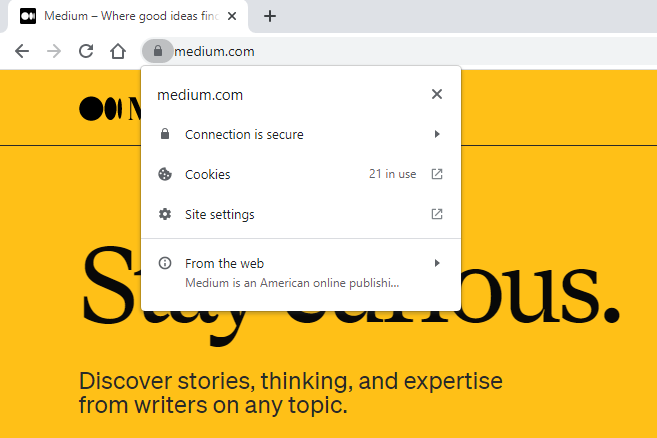Reload the current page

[86, 51]
